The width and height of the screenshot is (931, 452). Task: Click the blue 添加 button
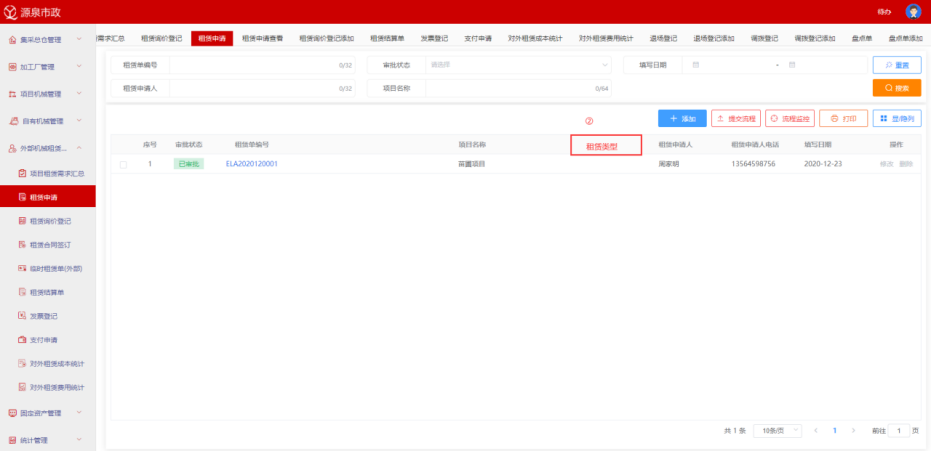click(682, 118)
